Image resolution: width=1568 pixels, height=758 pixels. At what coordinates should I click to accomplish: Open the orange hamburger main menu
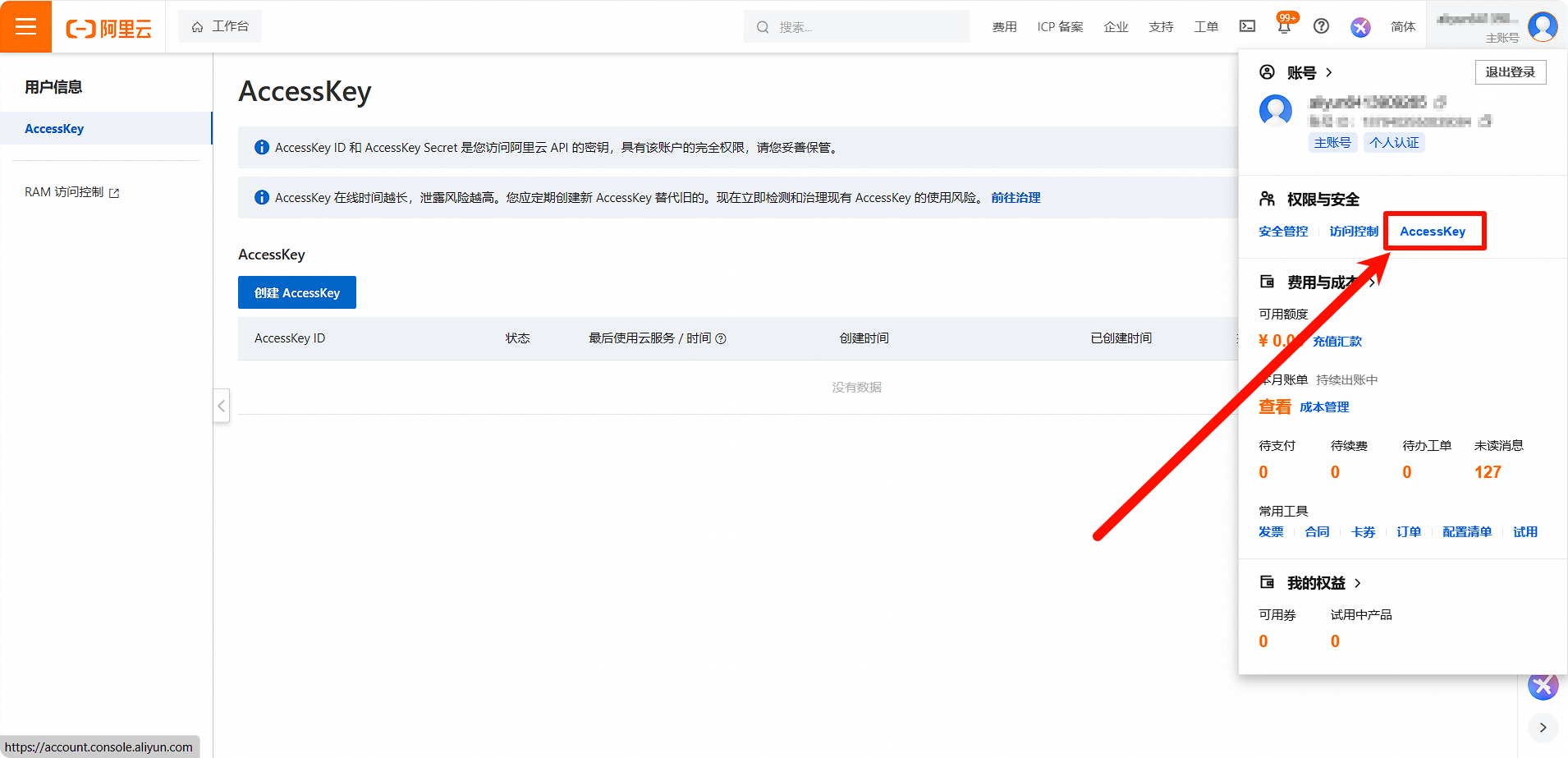pyautogui.click(x=26, y=26)
